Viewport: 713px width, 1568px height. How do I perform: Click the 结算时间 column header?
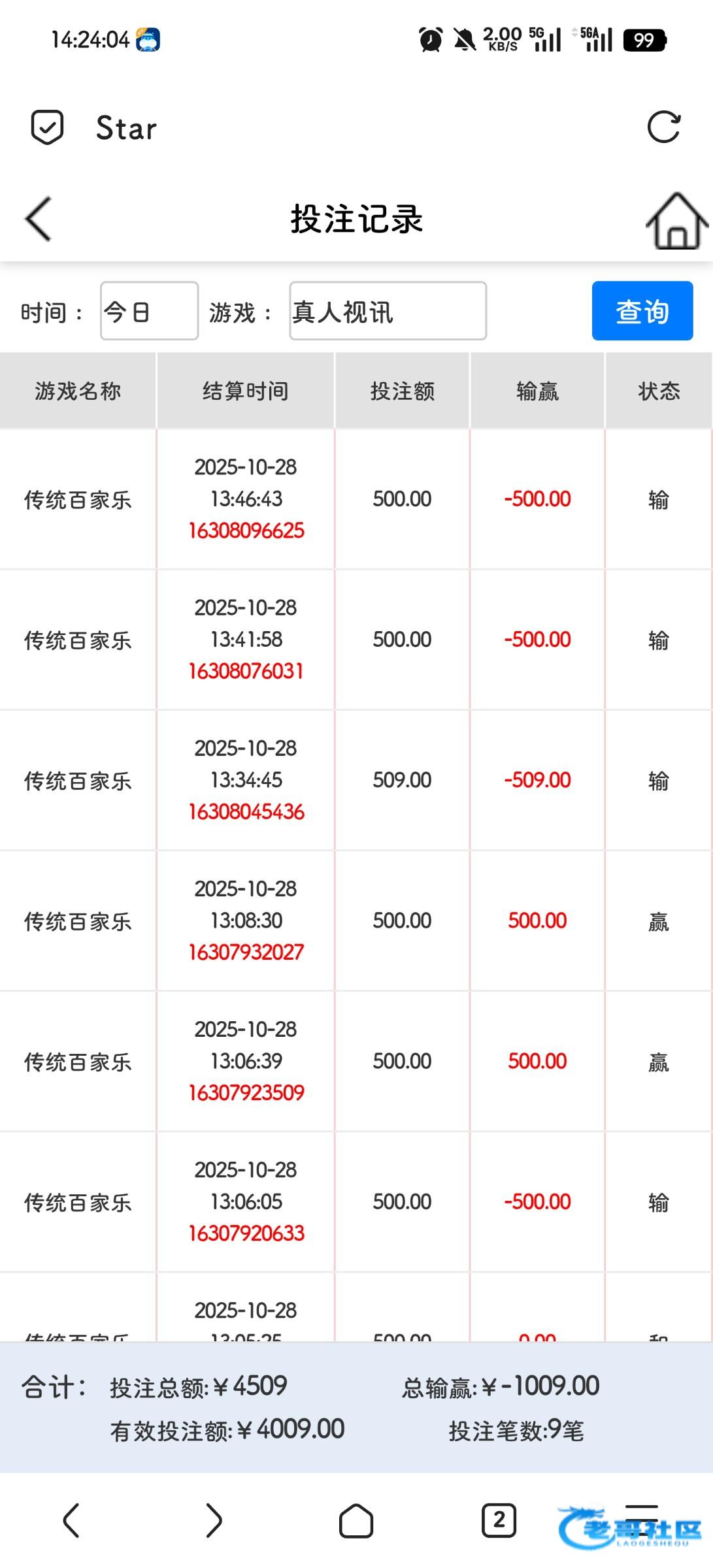pos(246,391)
